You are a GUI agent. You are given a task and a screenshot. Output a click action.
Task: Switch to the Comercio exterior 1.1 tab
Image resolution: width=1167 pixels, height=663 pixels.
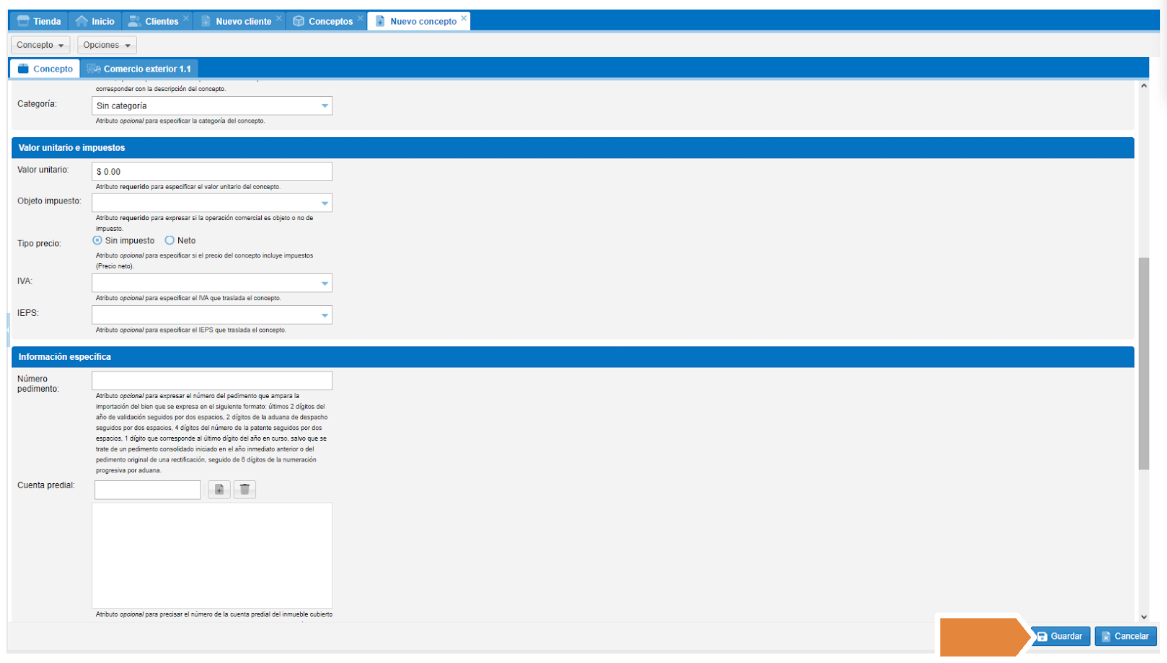(x=140, y=69)
